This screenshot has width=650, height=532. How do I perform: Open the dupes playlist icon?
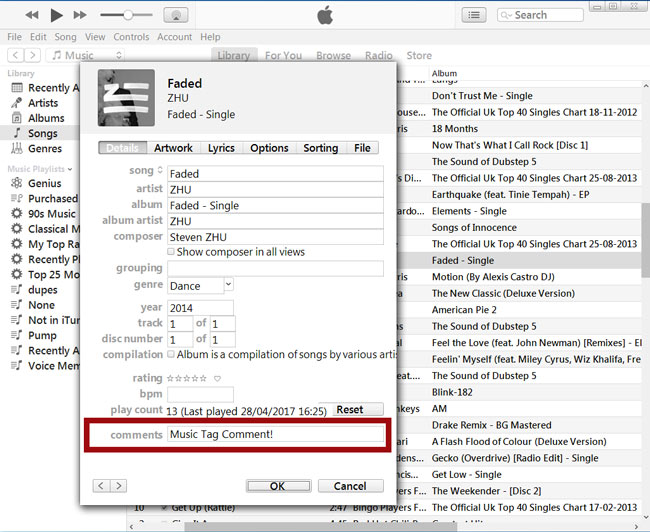(x=17, y=289)
